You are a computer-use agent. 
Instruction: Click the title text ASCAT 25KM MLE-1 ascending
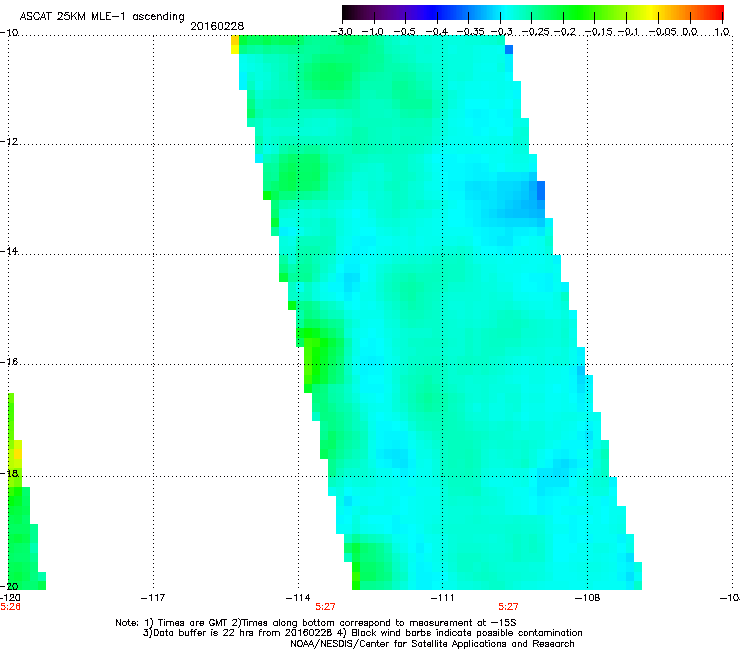[102, 16]
